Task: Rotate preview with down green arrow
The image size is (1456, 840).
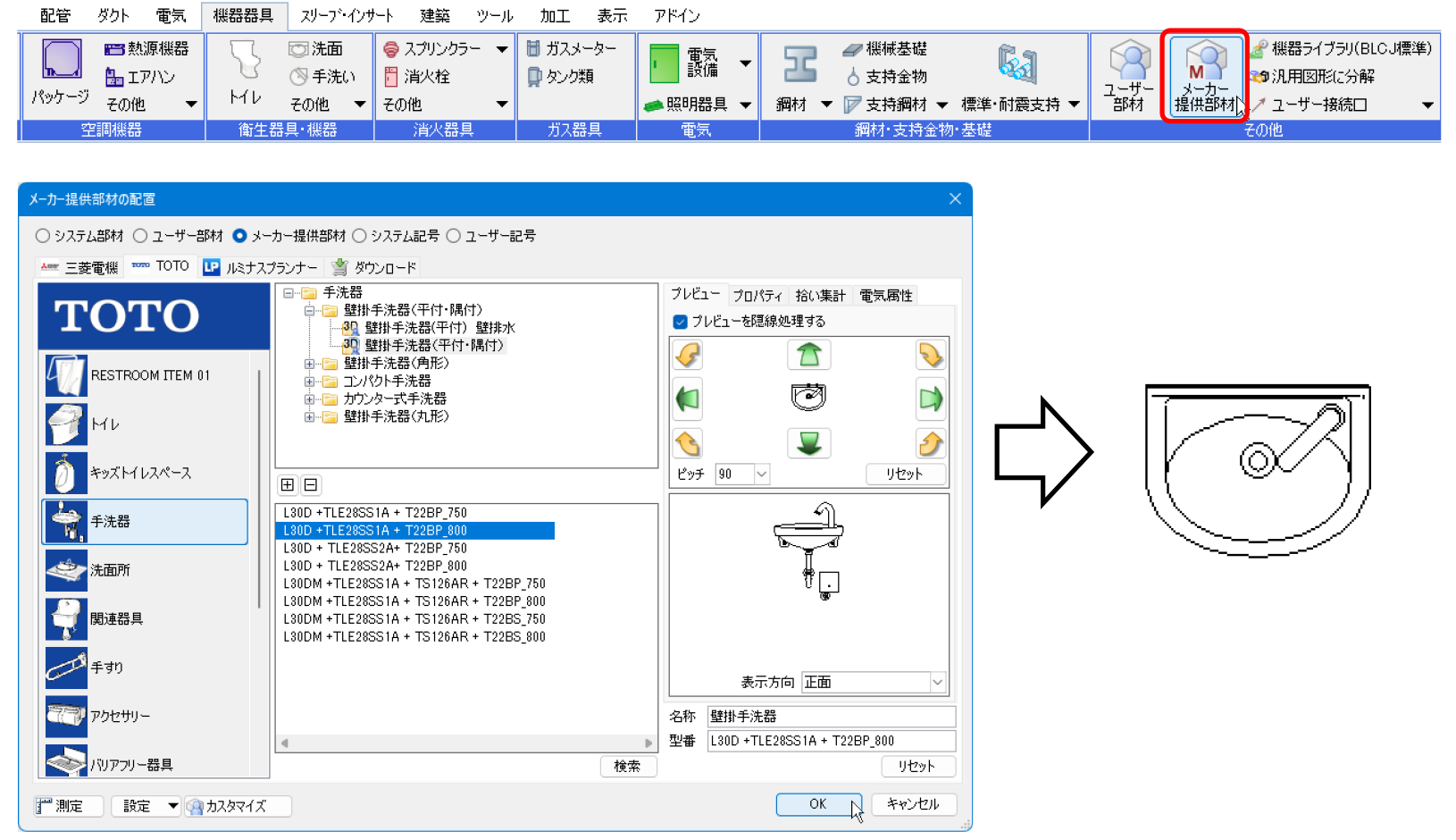Action: point(809,443)
